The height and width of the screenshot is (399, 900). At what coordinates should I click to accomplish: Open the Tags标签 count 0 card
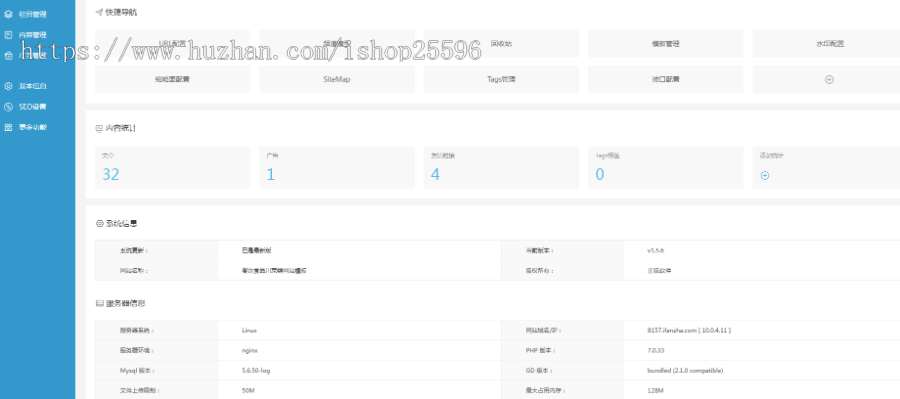coord(665,168)
